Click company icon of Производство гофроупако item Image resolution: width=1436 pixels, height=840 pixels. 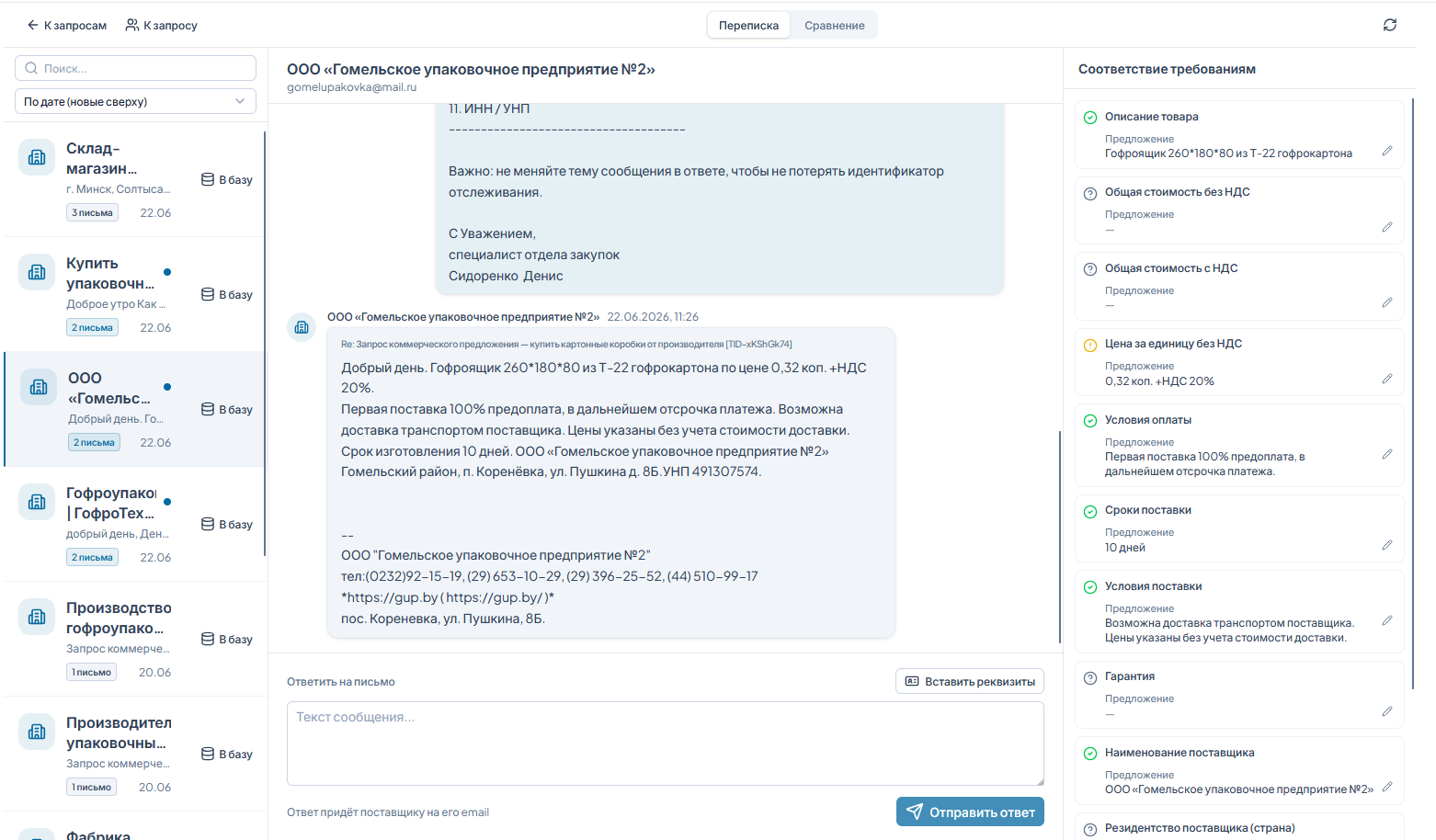37,617
